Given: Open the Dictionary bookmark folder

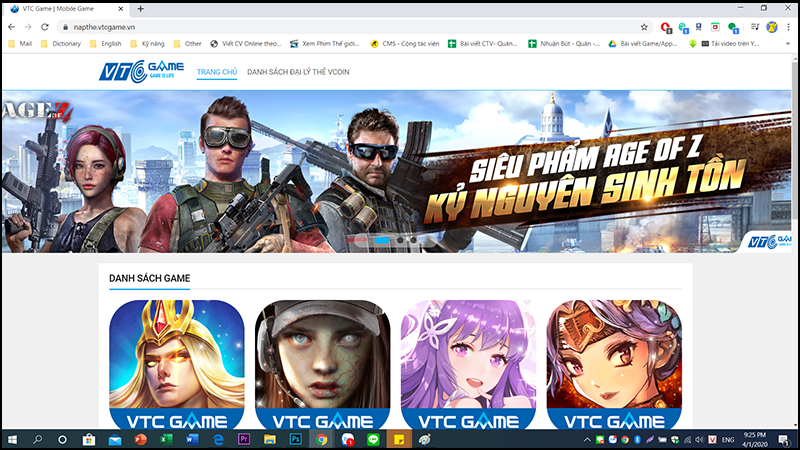Looking at the screenshot, I should tap(61, 43).
